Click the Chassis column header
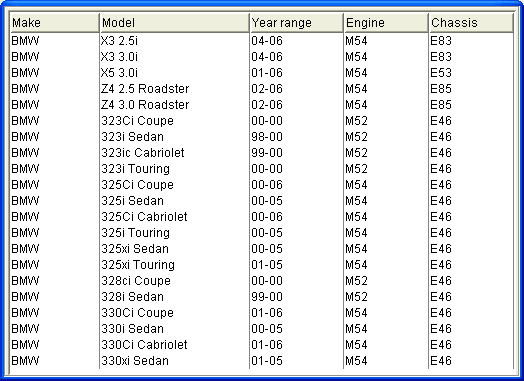 point(471,23)
